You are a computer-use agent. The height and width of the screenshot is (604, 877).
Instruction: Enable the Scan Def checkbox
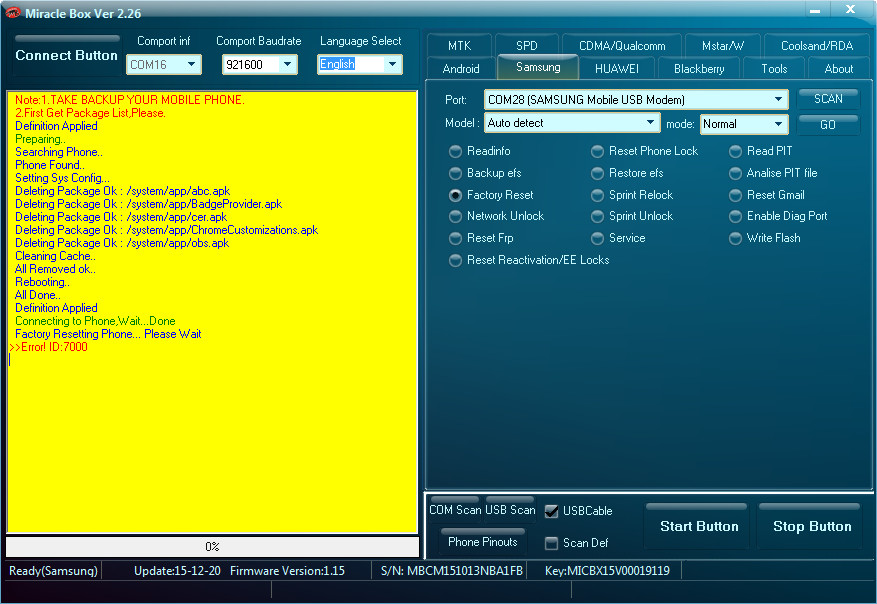click(x=552, y=543)
